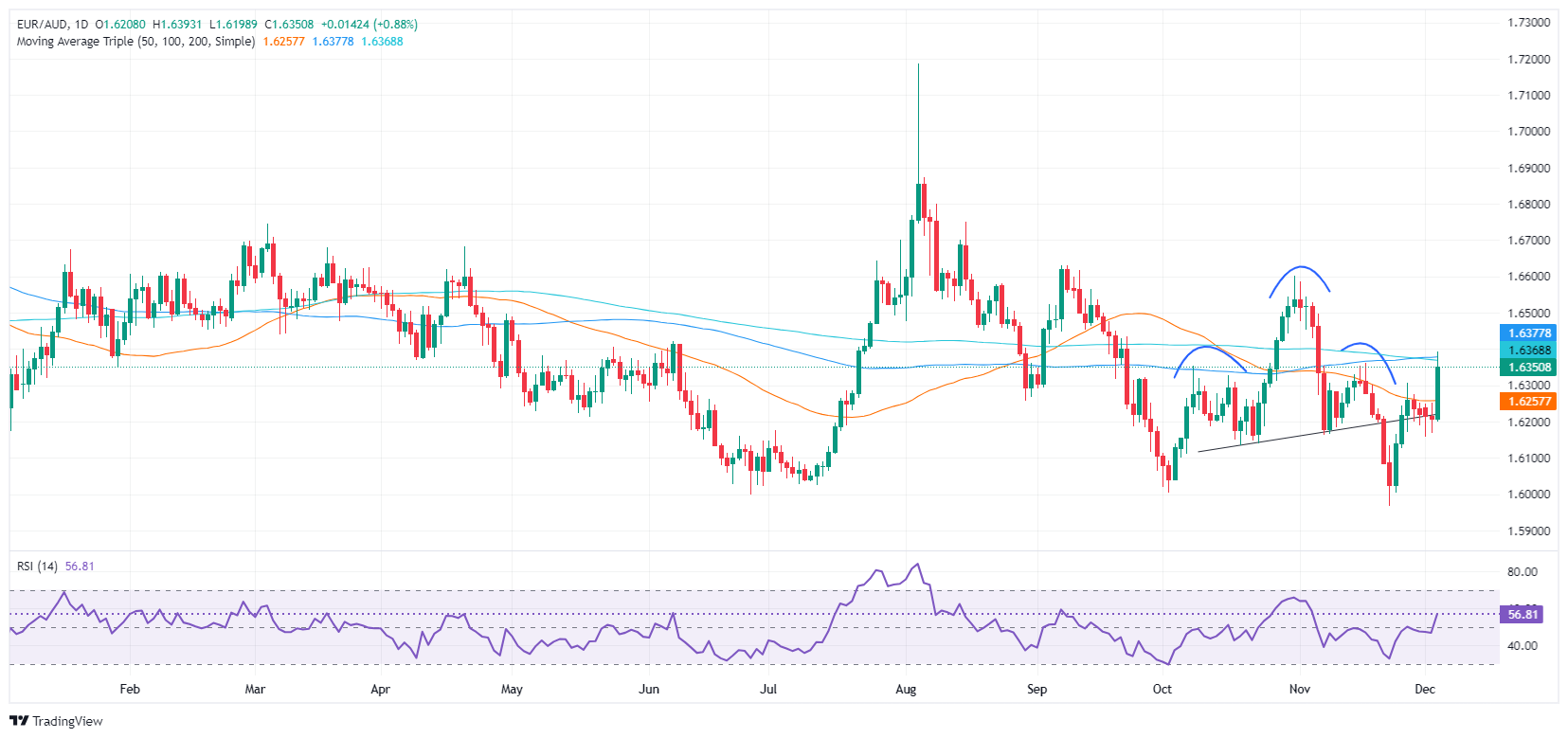Click the Nov label on time axis
Viewport: 1568px width, 738px height.
(x=1299, y=690)
